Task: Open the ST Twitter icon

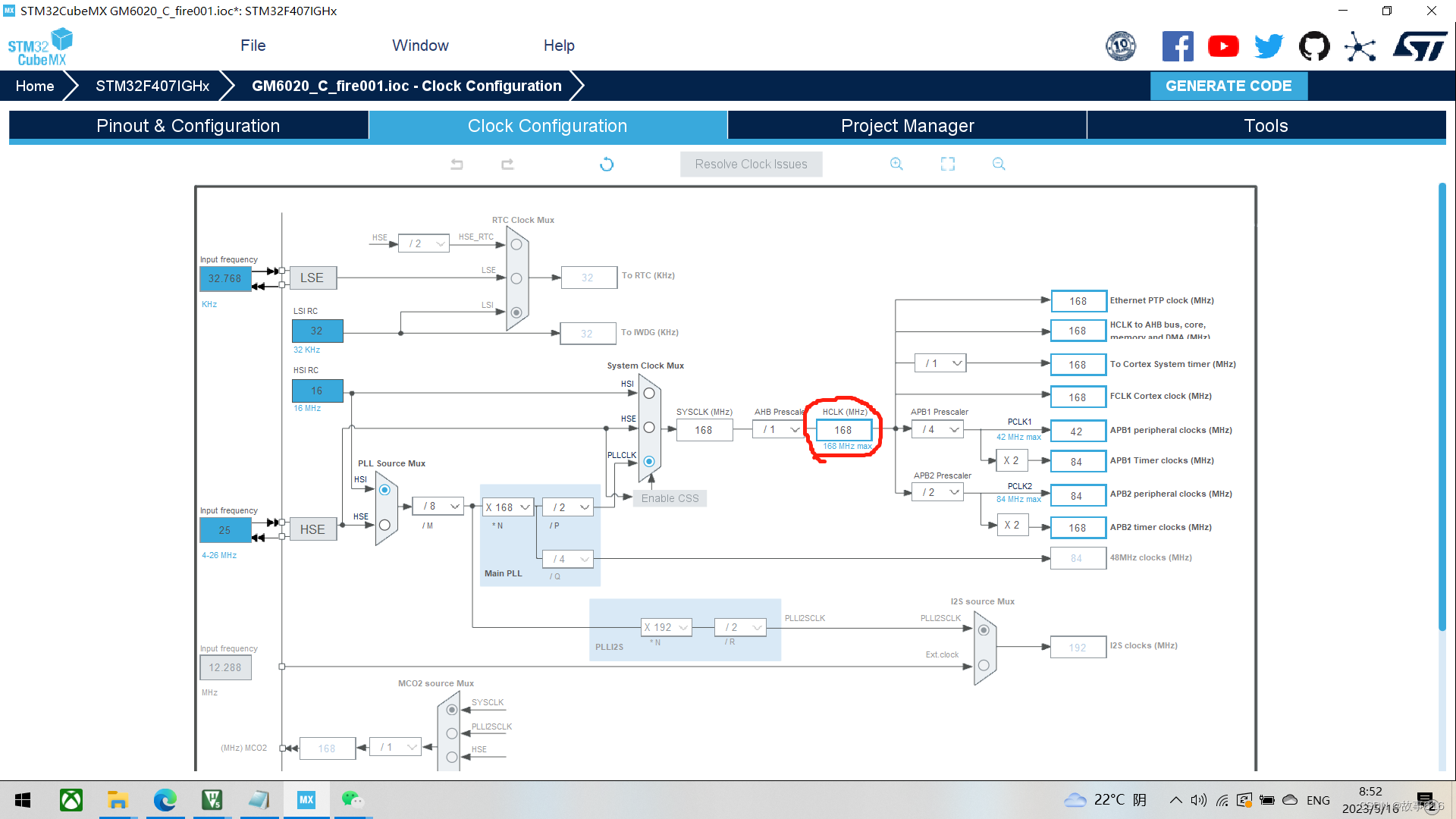Action: [1269, 46]
